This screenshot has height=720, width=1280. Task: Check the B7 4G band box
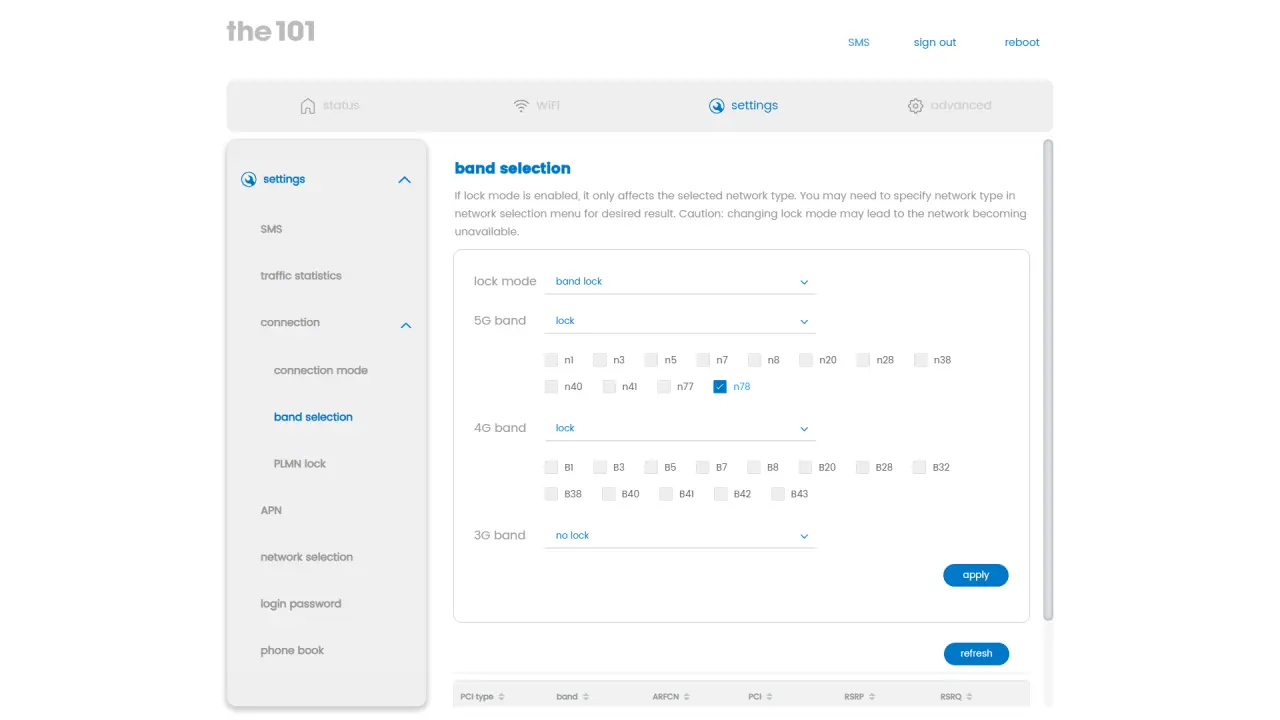pyautogui.click(x=703, y=467)
